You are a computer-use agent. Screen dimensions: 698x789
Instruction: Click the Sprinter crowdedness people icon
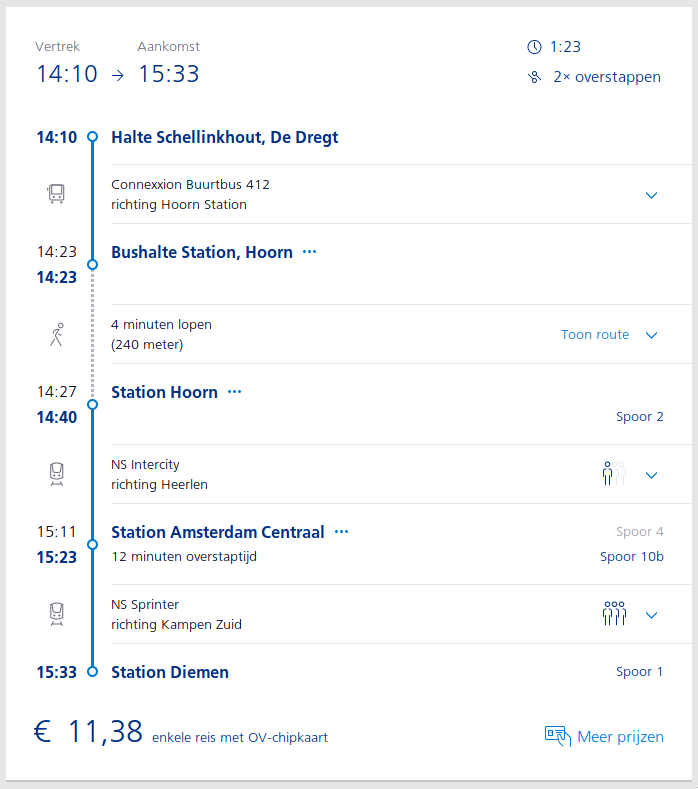point(613,614)
